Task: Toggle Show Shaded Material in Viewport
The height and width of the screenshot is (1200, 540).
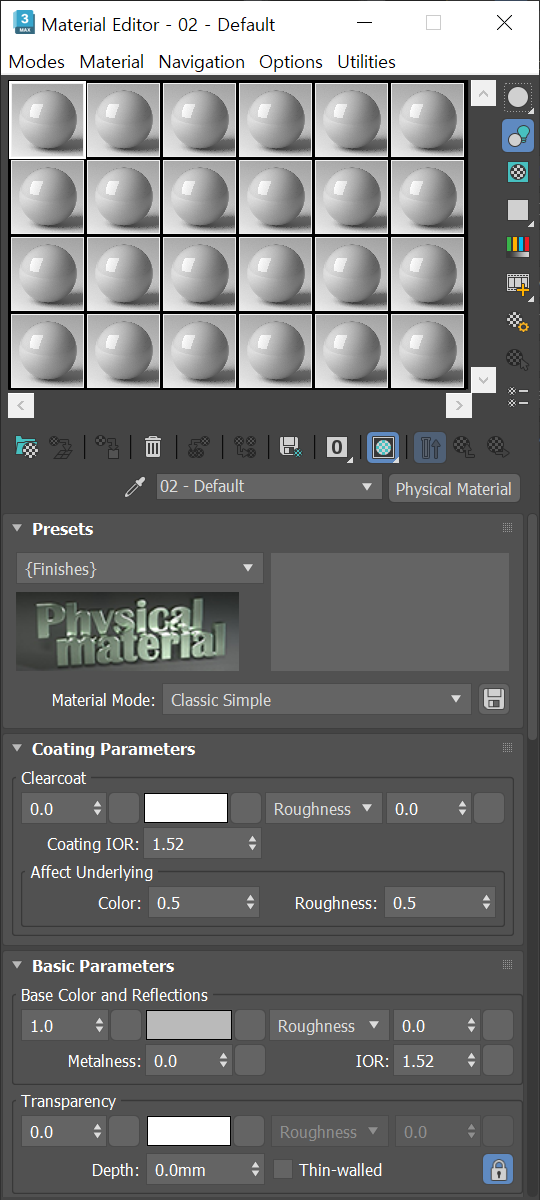Action: 383,447
